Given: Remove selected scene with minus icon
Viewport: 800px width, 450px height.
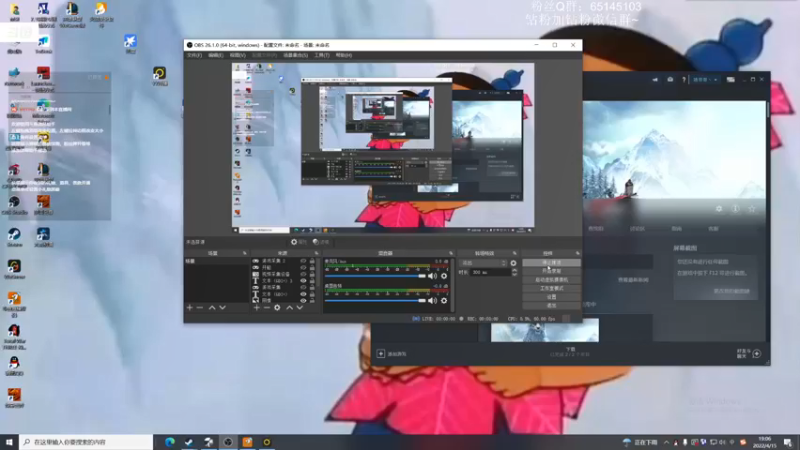Looking at the screenshot, I should pyautogui.click(x=200, y=308).
